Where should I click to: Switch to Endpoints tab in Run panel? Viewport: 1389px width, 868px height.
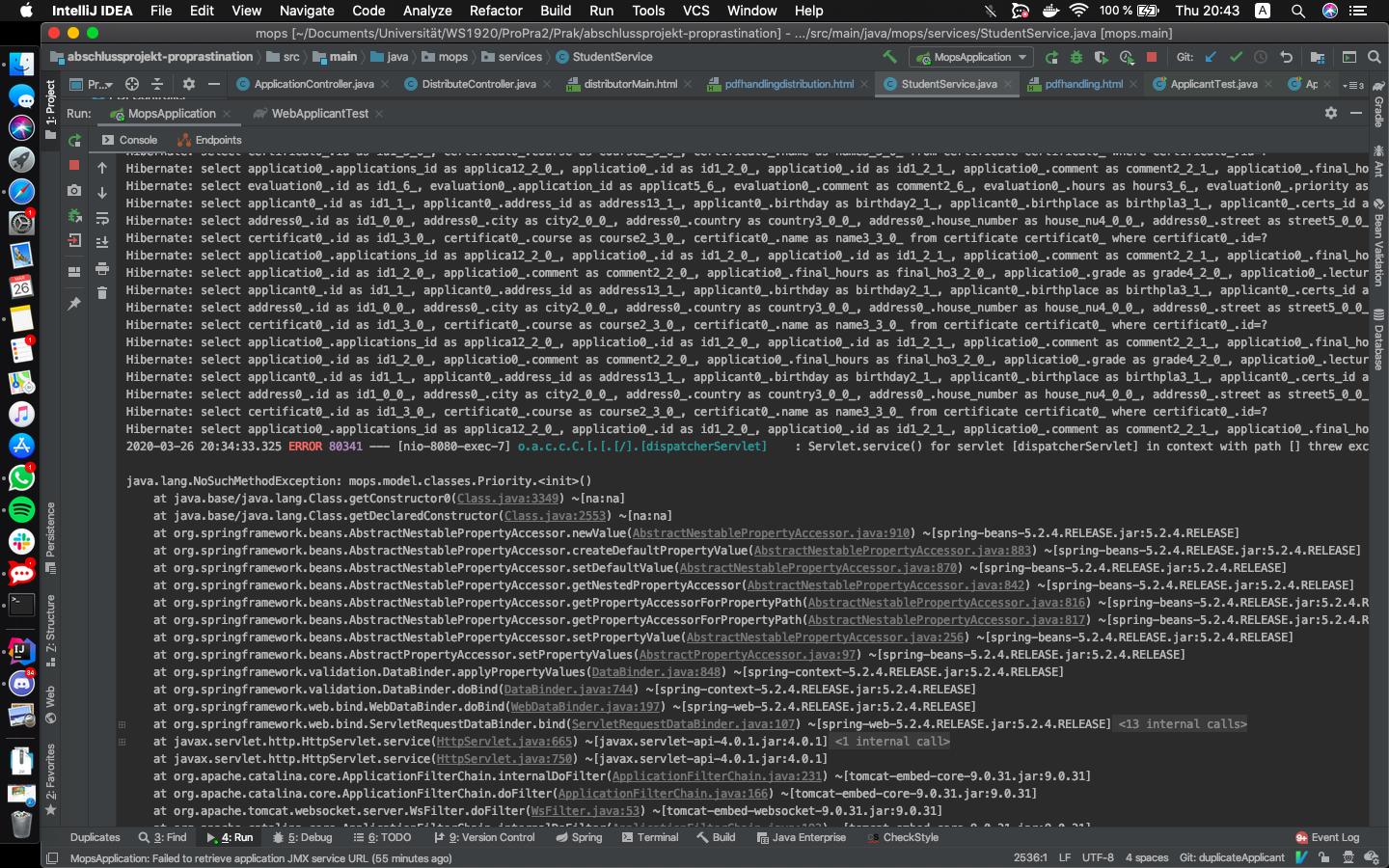209,140
